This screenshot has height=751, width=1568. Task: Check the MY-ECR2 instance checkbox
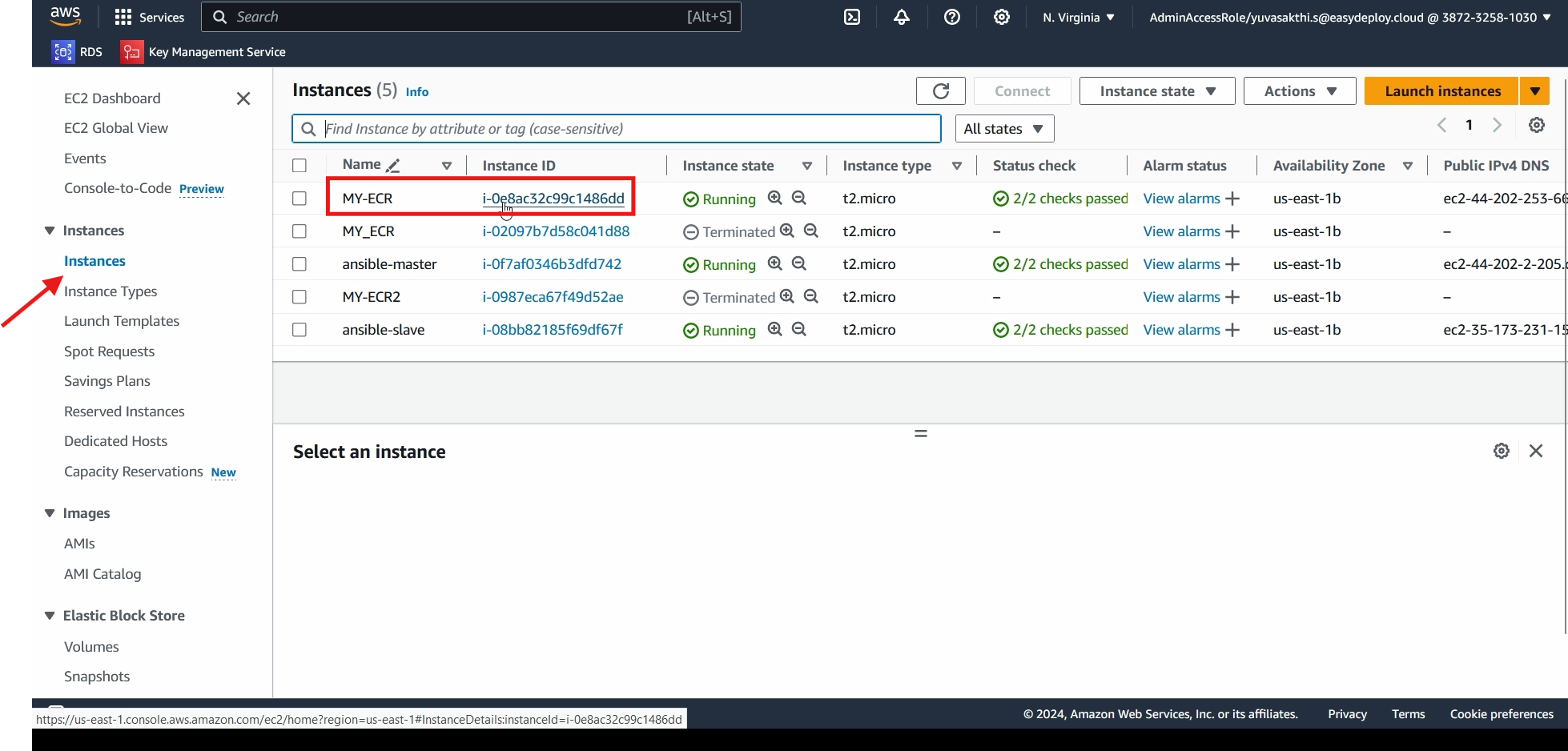300,297
